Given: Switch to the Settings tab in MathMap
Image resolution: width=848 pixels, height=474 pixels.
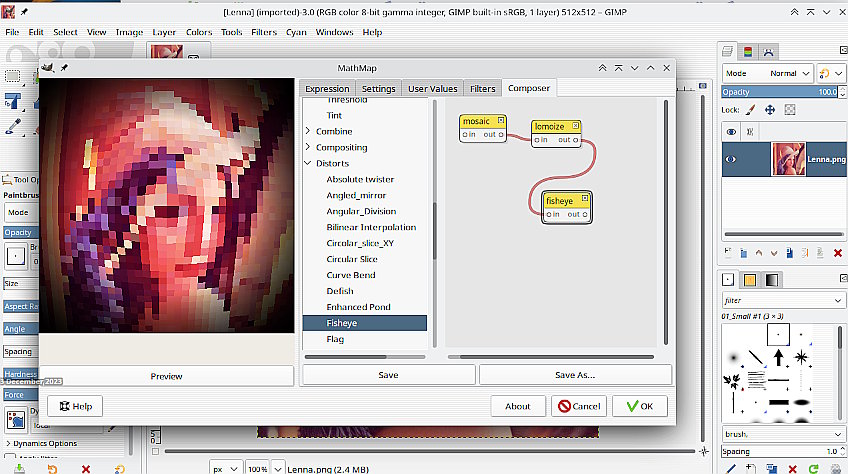Looking at the screenshot, I should tap(379, 89).
